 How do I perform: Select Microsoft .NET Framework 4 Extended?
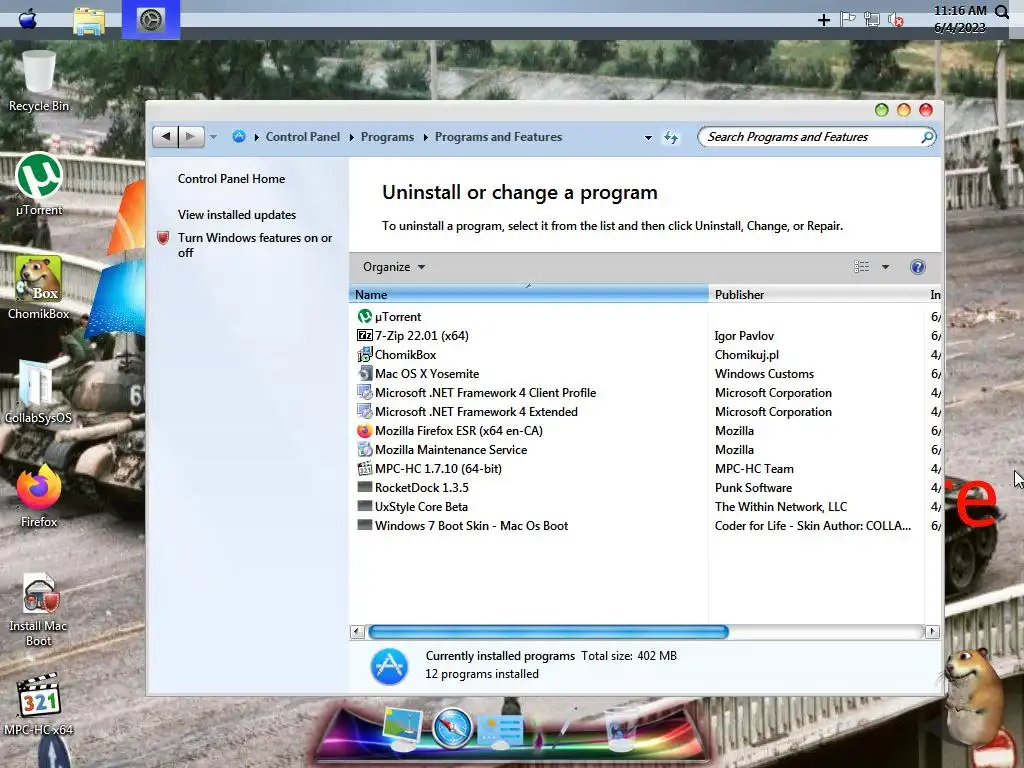coord(468,411)
